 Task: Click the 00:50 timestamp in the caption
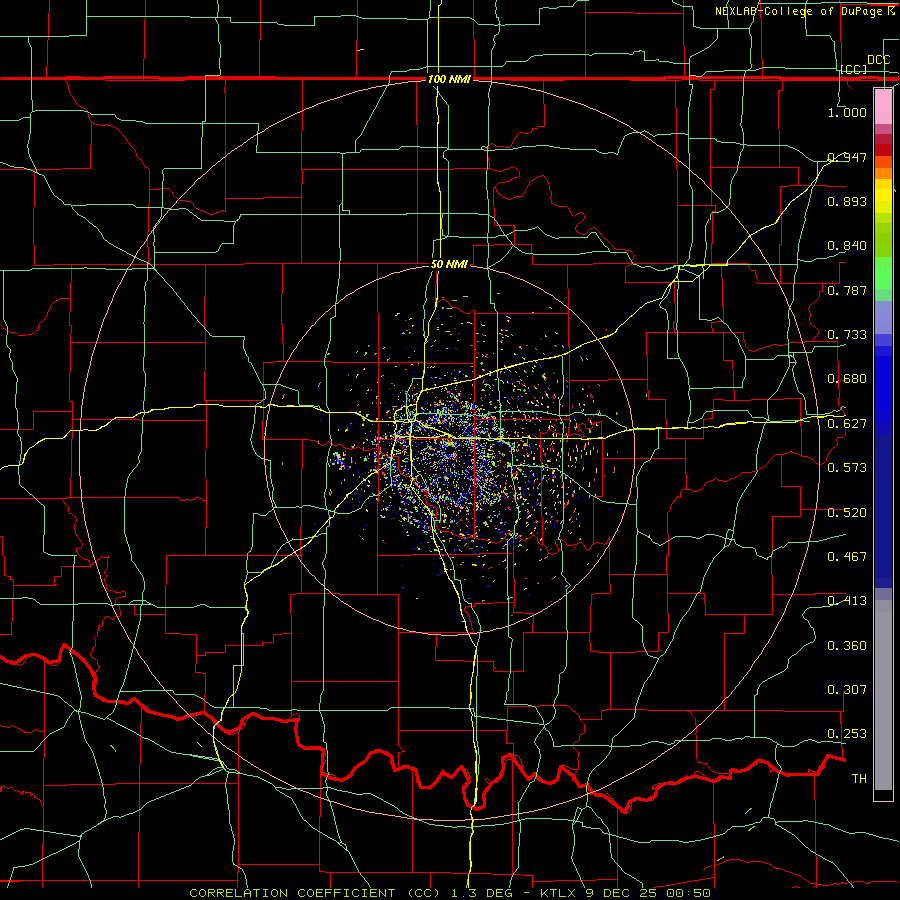coord(689,893)
